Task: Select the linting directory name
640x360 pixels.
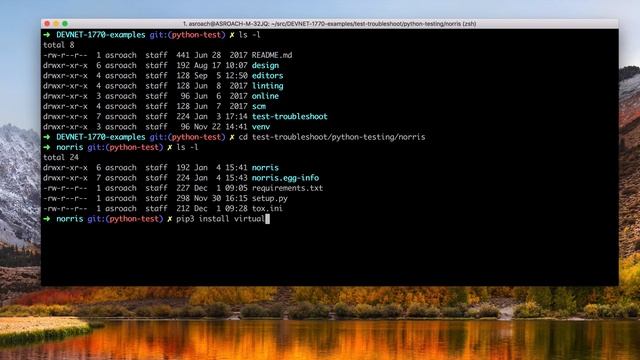Action: [267, 86]
